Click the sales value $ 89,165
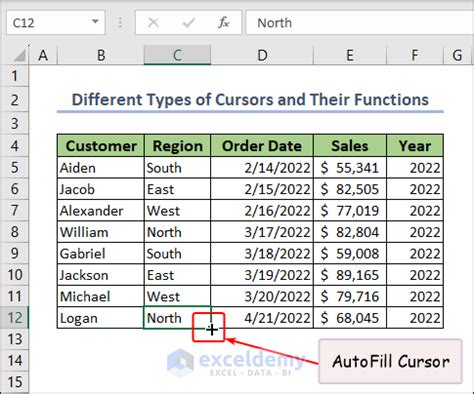The width and height of the screenshot is (474, 394). point(350,275)
